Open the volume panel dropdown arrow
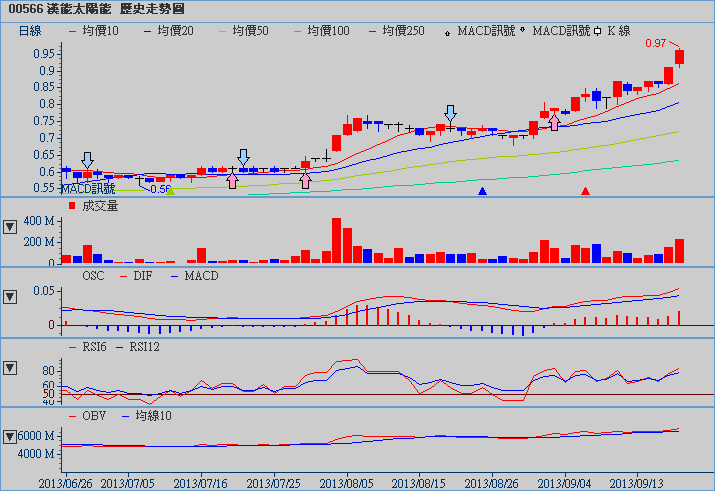This screenshot has width=715, height=491. click(11, 226)
